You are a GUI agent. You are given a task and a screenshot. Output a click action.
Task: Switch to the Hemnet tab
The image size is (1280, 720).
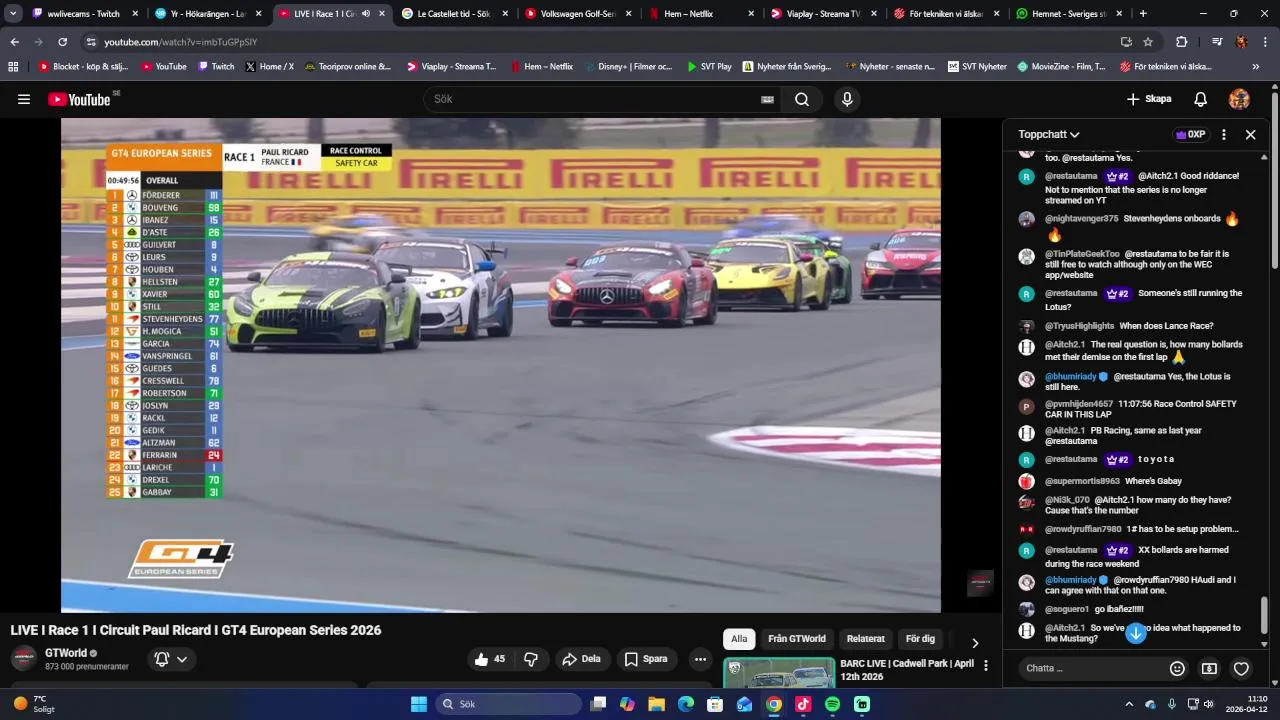pos(1071,14)
